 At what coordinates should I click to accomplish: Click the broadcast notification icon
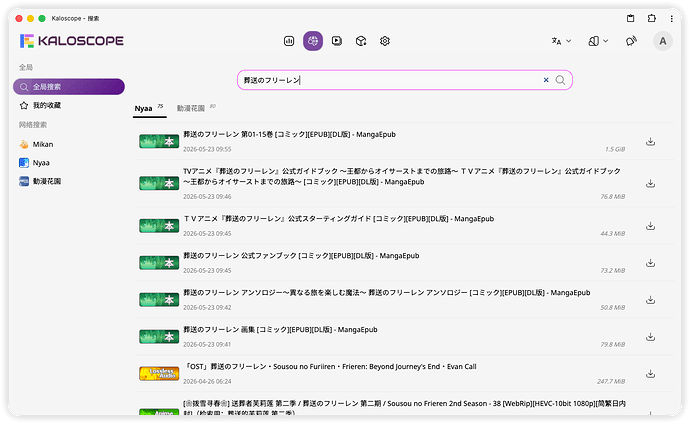point(631,41)
